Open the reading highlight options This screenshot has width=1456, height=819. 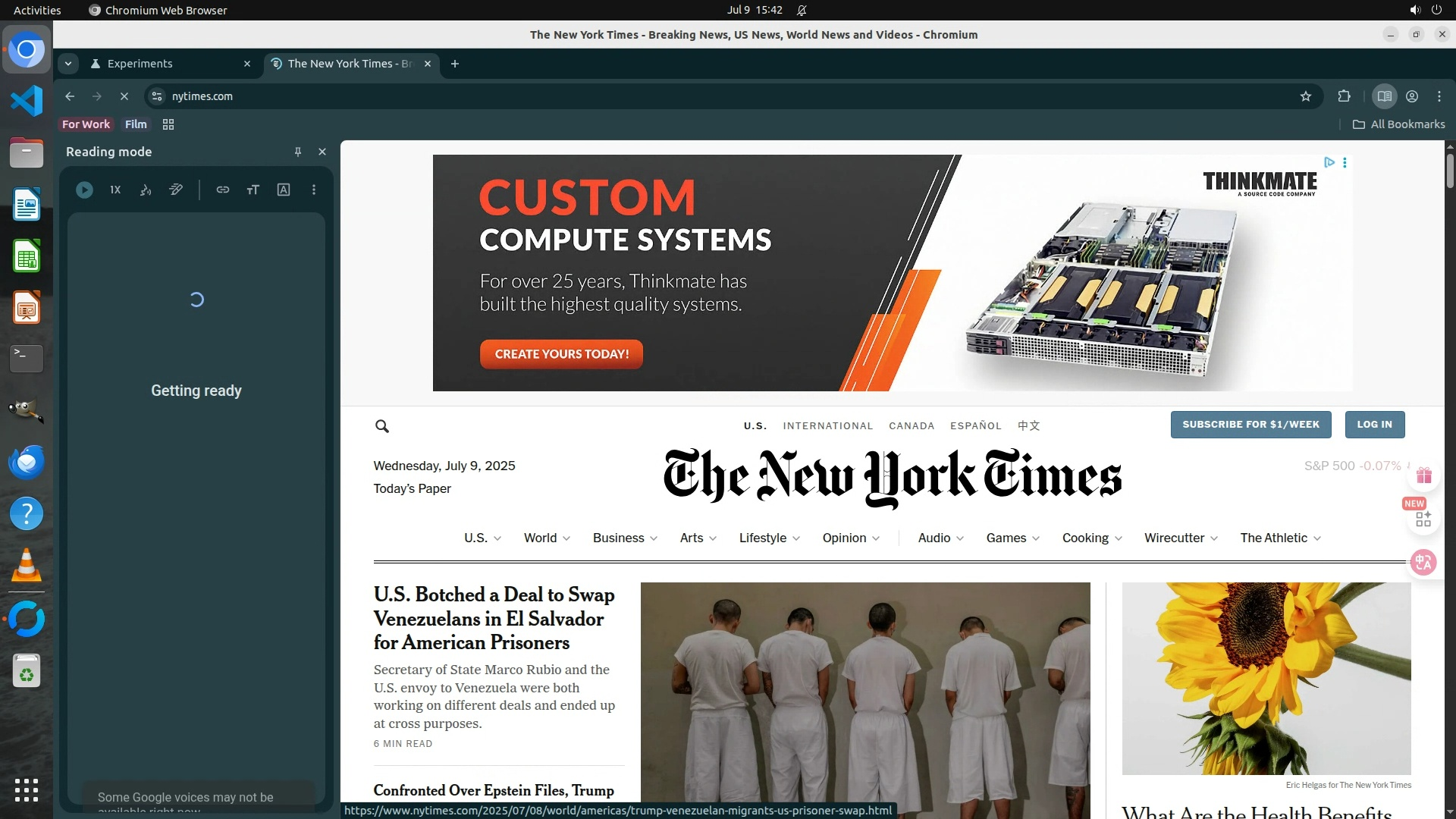176,190
